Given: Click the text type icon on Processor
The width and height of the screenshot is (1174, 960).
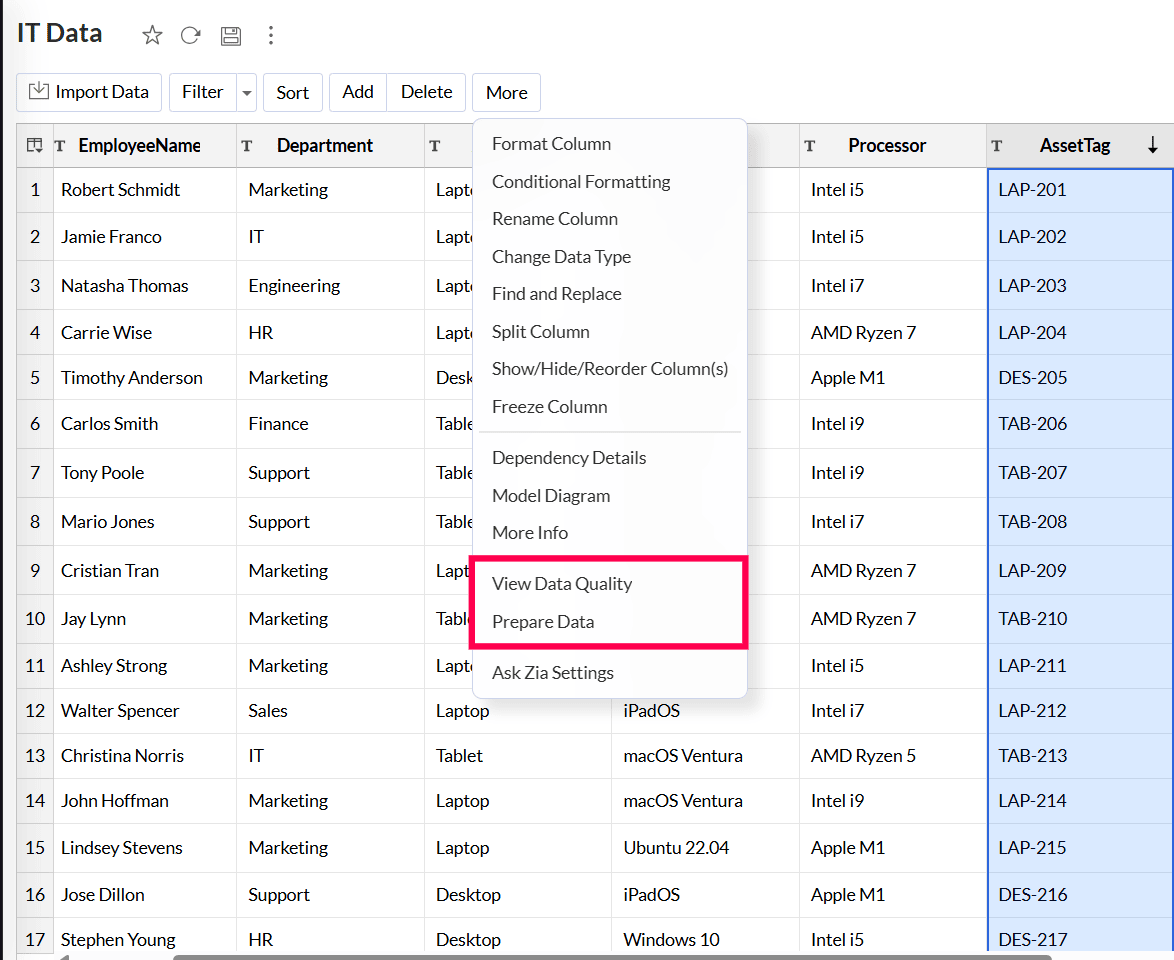Looking at the screenshot, I should click(810, 146).
